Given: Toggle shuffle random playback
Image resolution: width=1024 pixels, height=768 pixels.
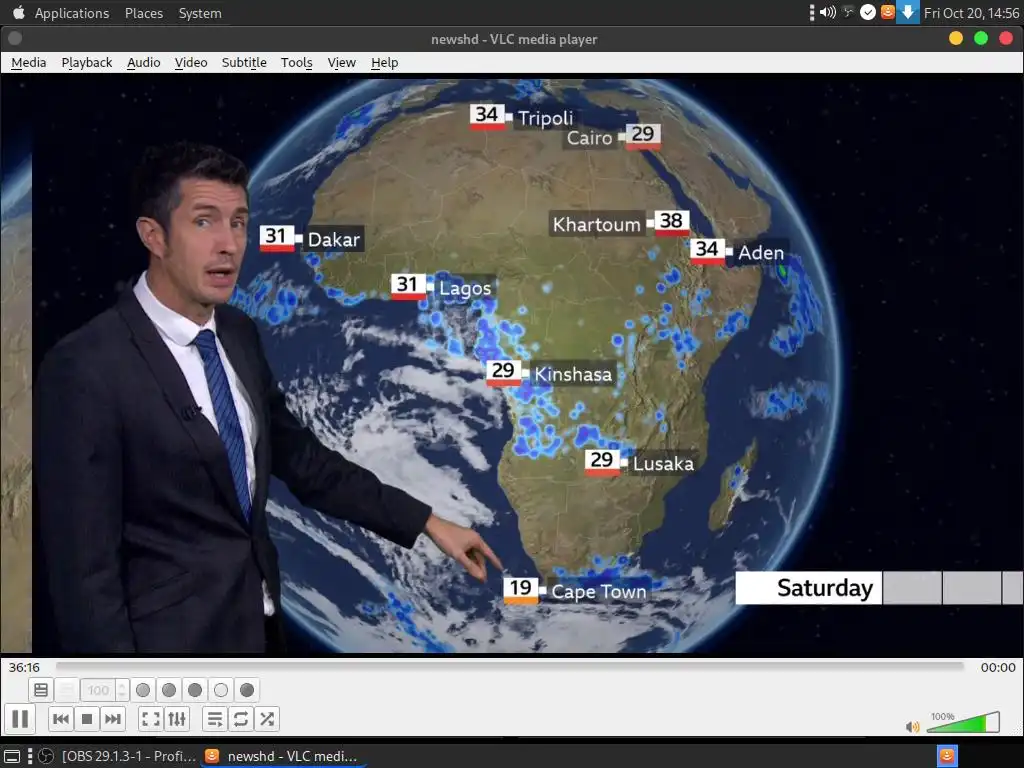Looking at the screenshot, I should 266,719.
